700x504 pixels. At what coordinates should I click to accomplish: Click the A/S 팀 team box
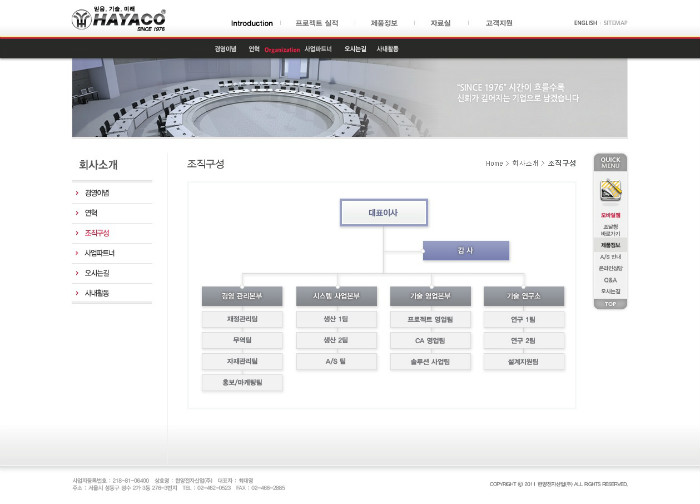(336, 361)
